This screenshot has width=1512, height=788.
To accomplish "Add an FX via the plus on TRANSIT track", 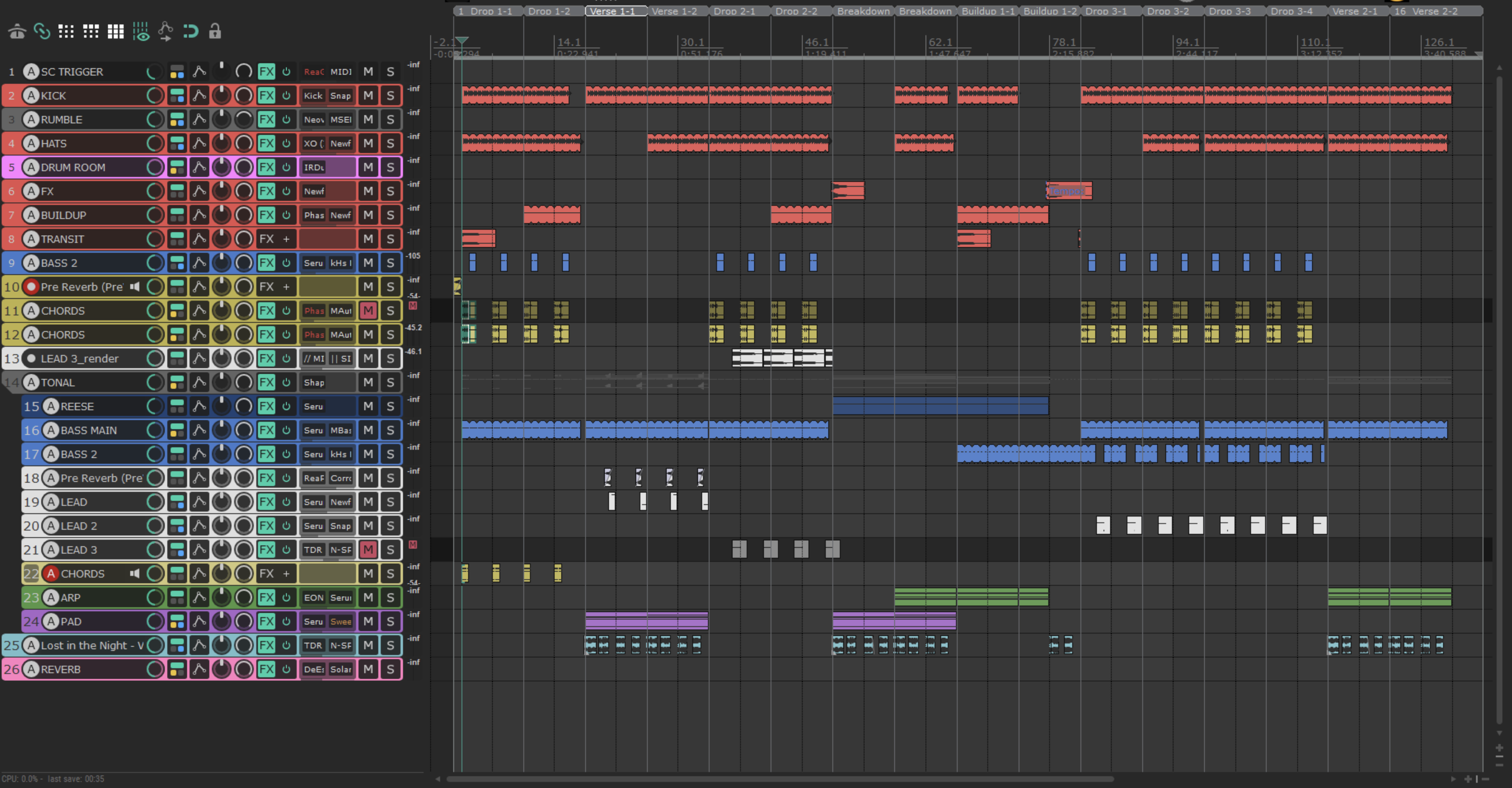I will 286,239.
